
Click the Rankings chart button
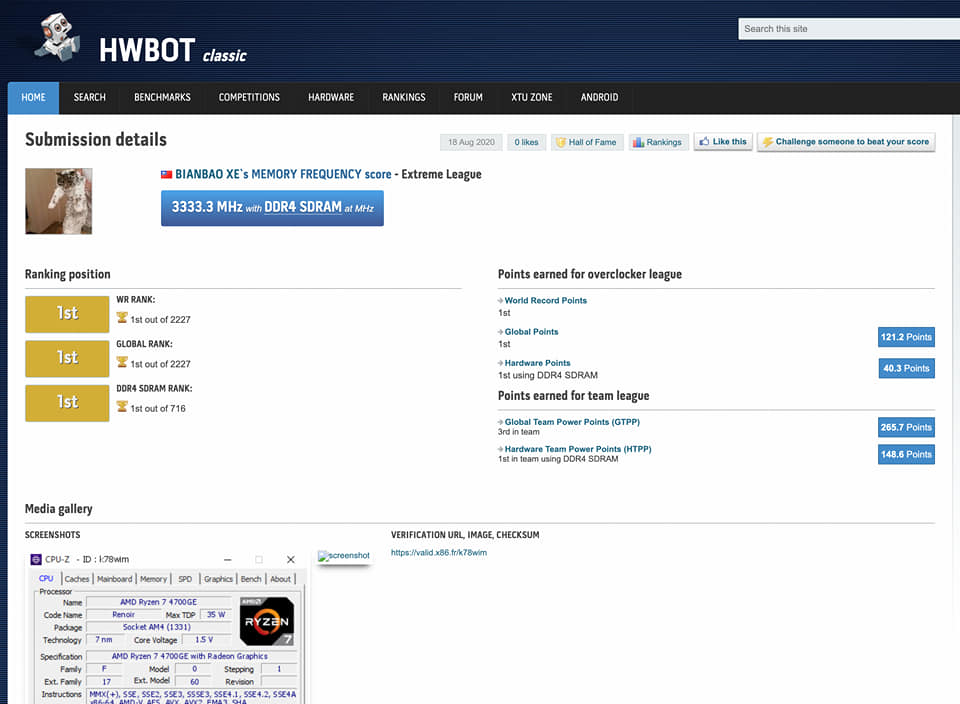658,142
